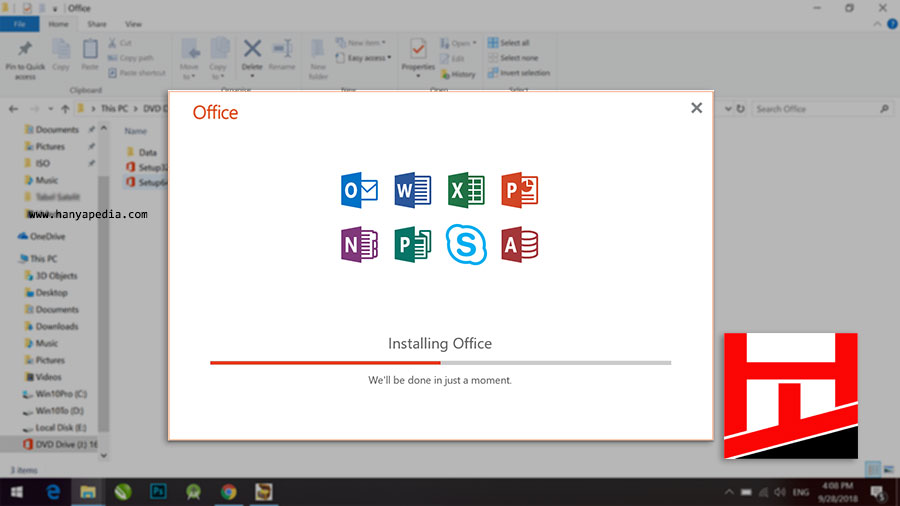
Task: Switch to the Share tab in Explorer
Action: (96, 24)
